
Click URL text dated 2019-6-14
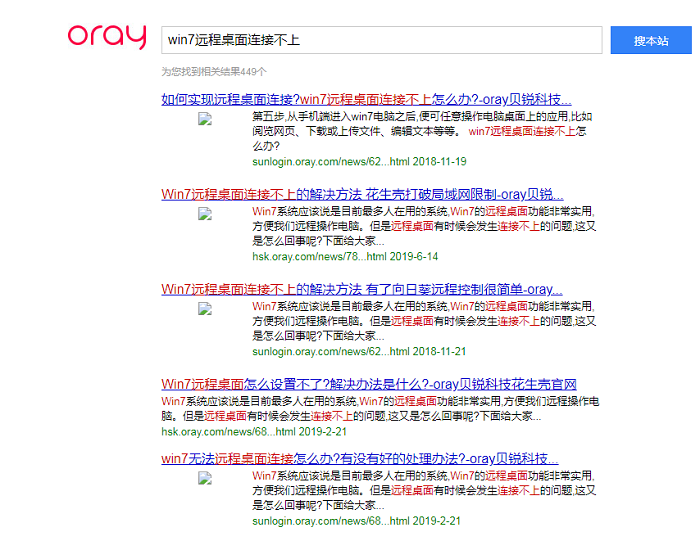345,257
